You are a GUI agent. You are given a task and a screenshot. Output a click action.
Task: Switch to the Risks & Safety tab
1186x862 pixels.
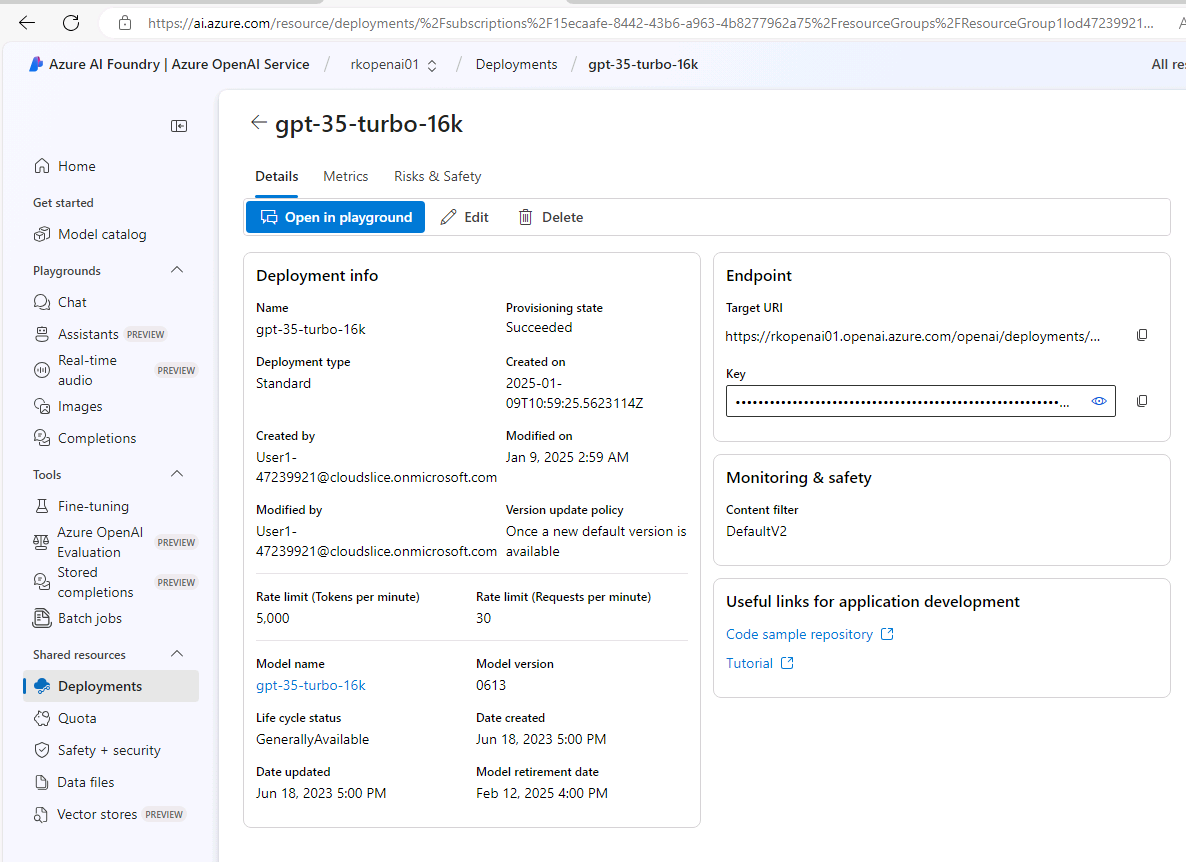point(437,176)
